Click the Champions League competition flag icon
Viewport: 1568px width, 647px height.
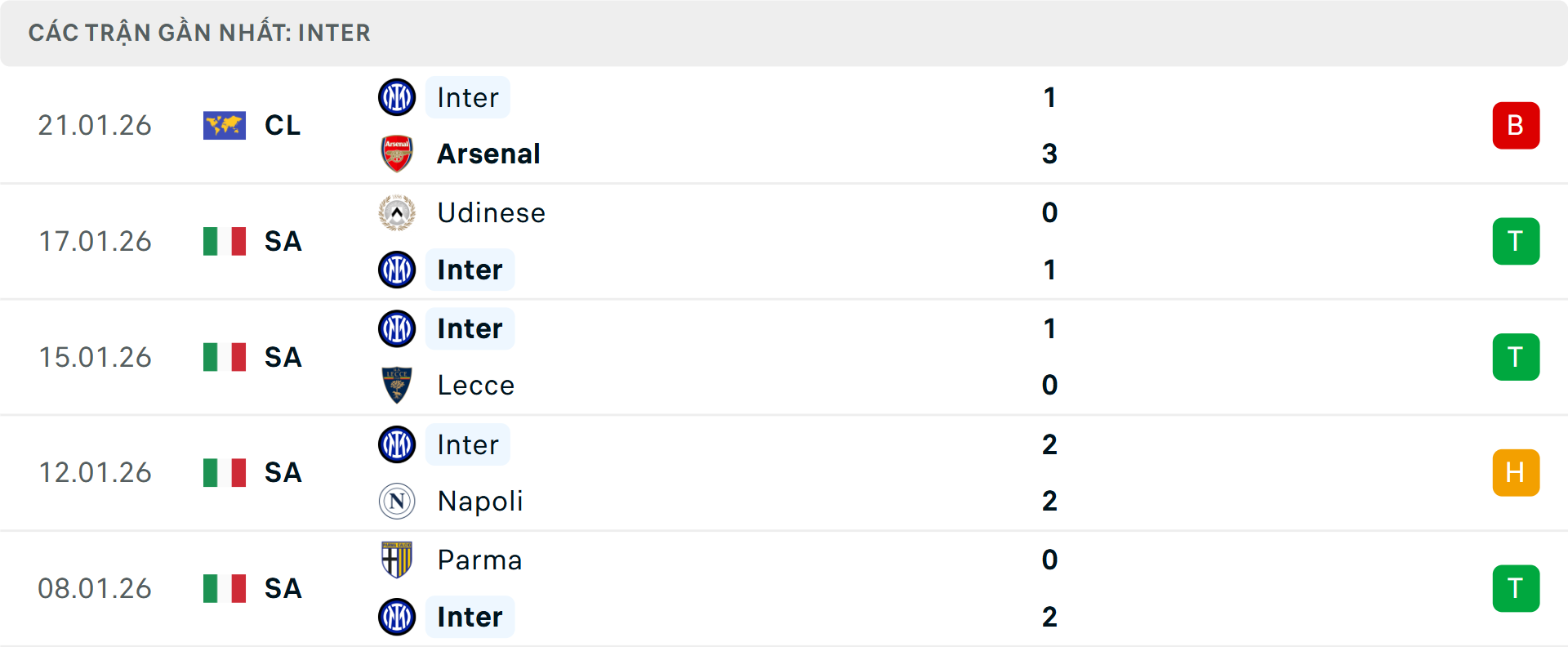225,125
